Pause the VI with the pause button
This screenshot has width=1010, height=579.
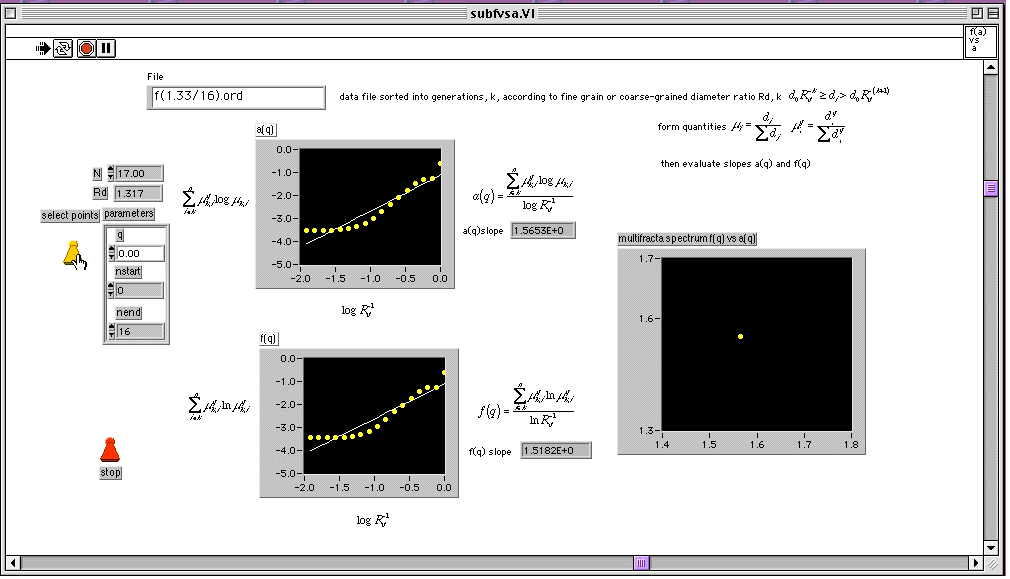pos(106,48)
